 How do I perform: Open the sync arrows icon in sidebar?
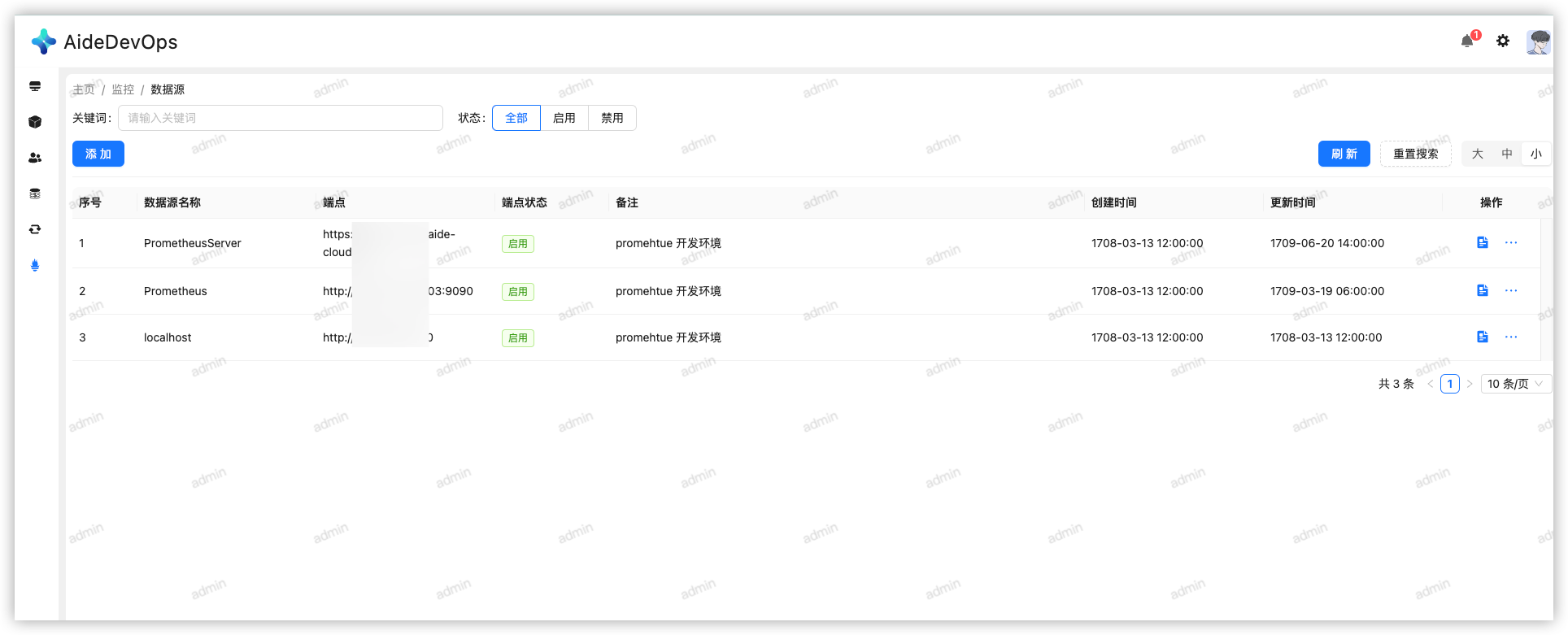click(x=35, y=229)
